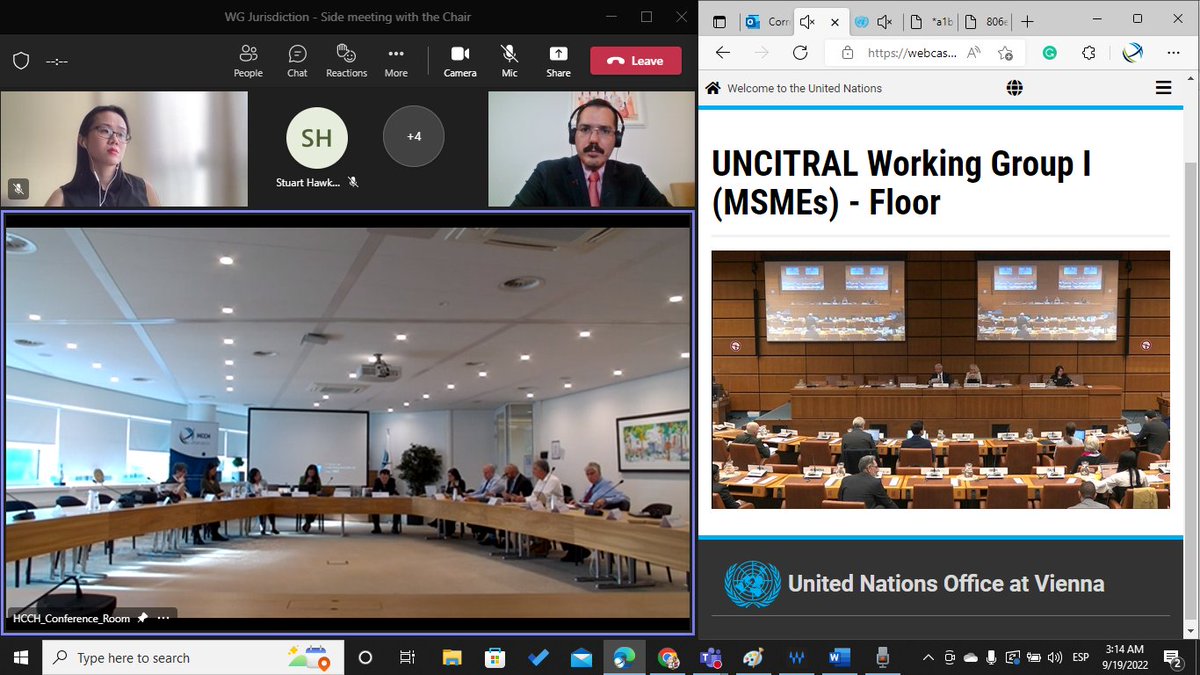The width and height of the screenshot is (1200, 675).
Task: Select the woman participant video tile
Action: tap(124, 149)
